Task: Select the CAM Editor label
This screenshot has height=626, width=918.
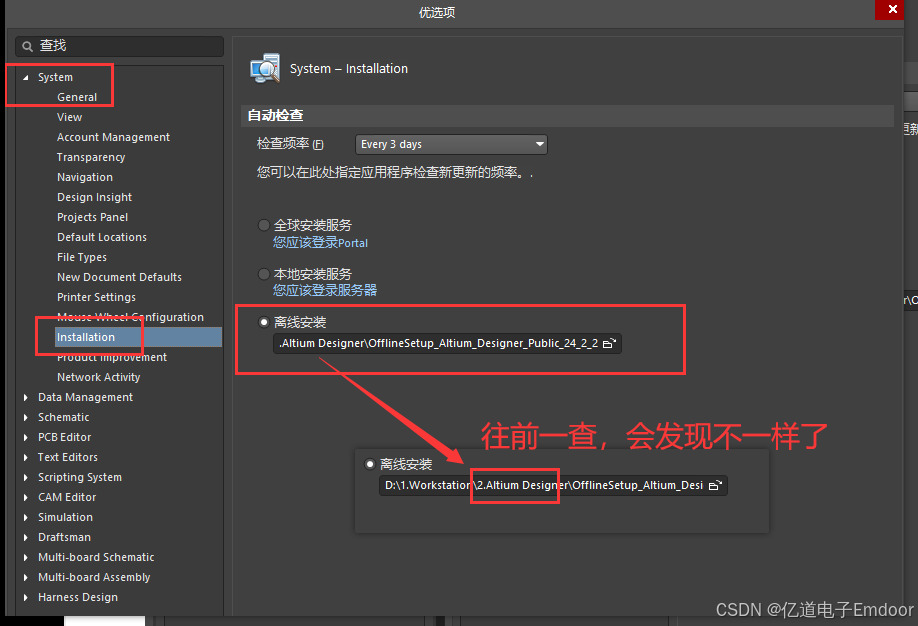Action: pos(67,497)
